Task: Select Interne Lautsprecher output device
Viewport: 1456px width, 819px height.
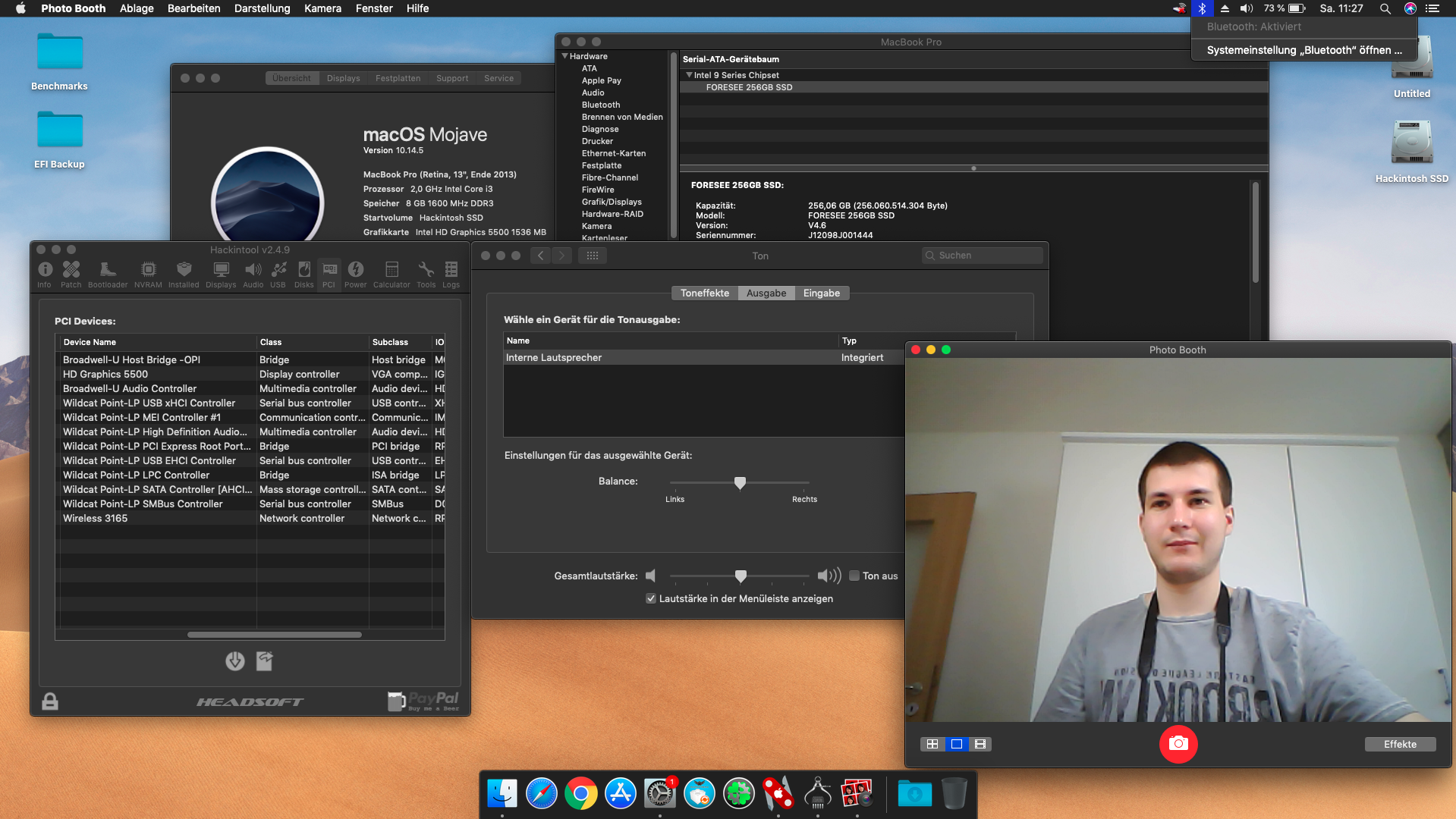Action: click(x=759, y=357)
